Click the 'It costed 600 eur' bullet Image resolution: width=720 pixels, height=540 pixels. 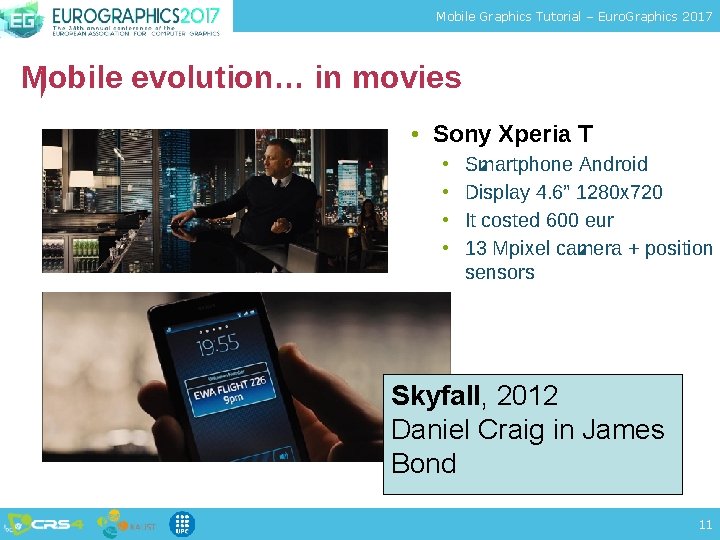540,220
